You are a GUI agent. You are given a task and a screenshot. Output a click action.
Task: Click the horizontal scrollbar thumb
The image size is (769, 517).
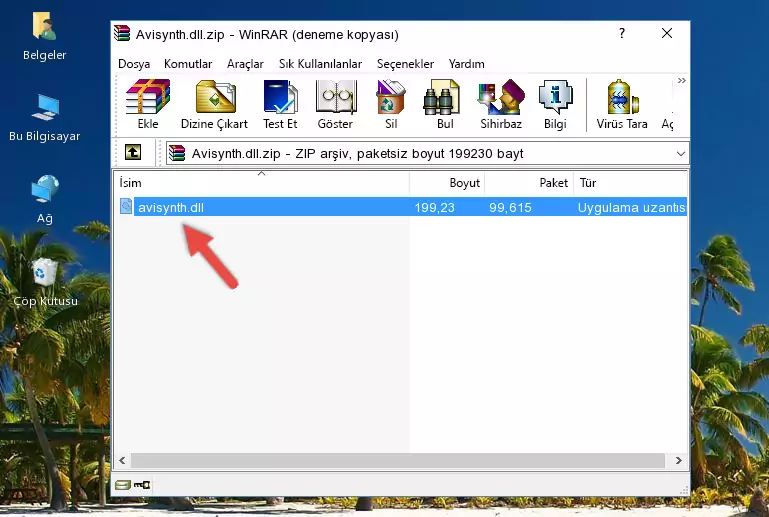pyautogui.click(x=398, y=460)
